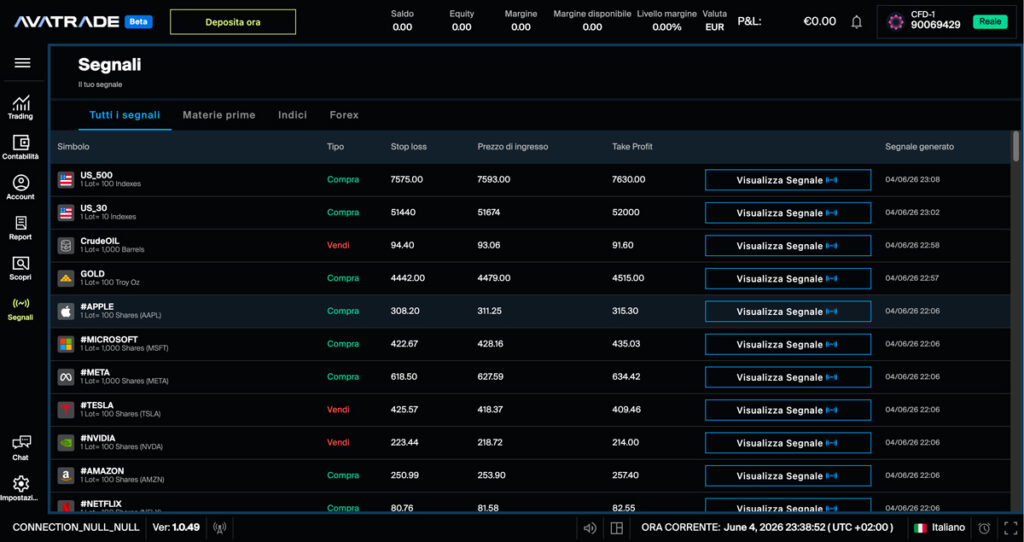Open Visualizza Segnale for GOLD

tap(788, 279)
